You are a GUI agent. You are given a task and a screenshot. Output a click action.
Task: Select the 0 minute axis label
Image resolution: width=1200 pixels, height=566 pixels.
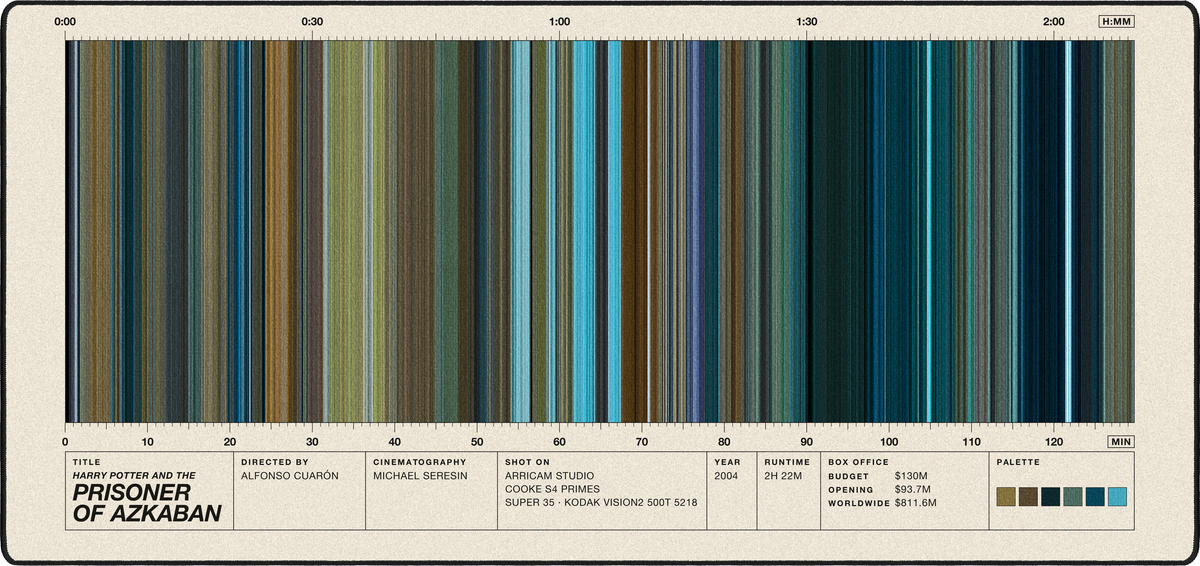(x=65, y=441)
